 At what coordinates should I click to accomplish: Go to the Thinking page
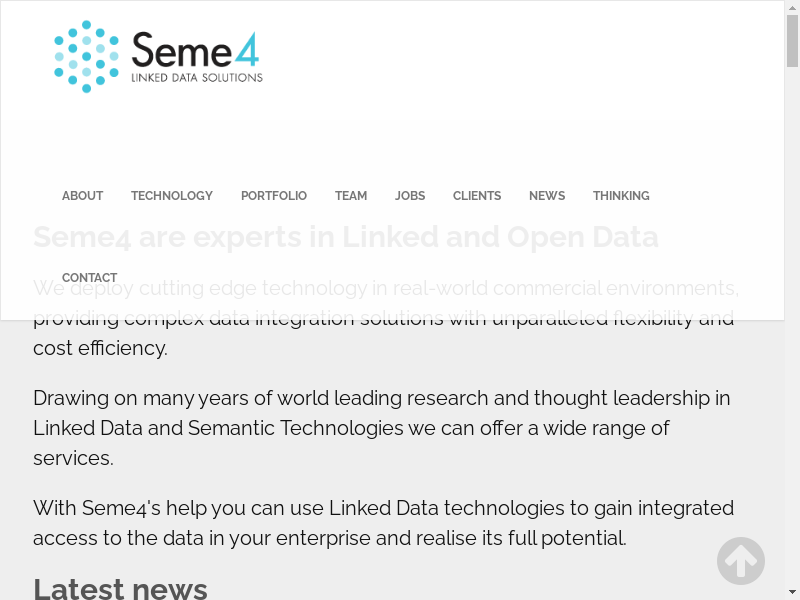click(621, 196)
